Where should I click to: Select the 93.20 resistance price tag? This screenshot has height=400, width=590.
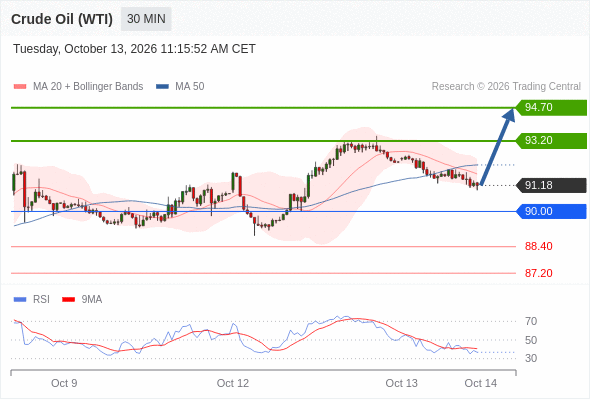pyautogui.click(x=551, y=141)
